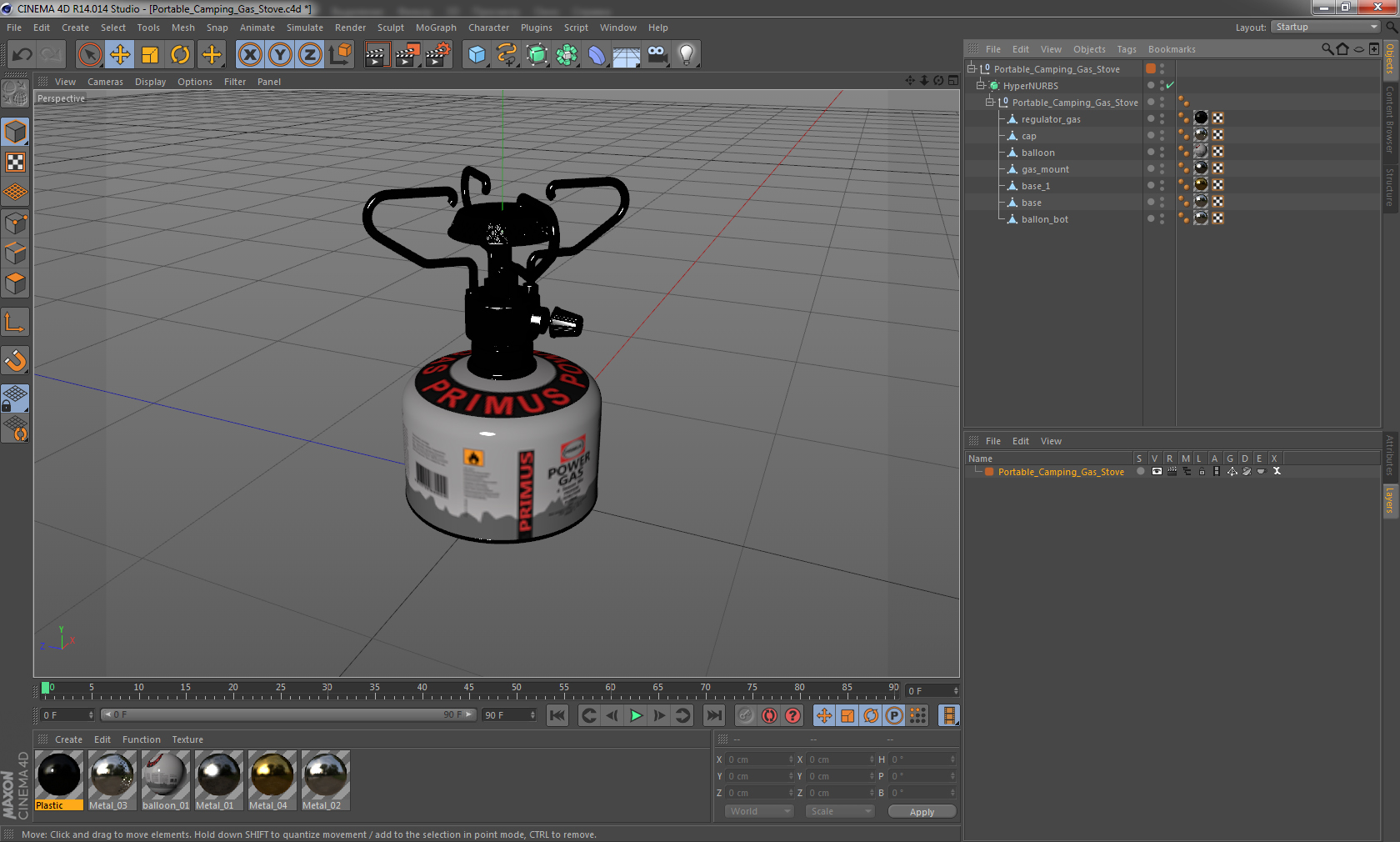Open material manager Texture menu
Image resolution: width=1400 pixels, height=842 pixels.
click(187, 739)
